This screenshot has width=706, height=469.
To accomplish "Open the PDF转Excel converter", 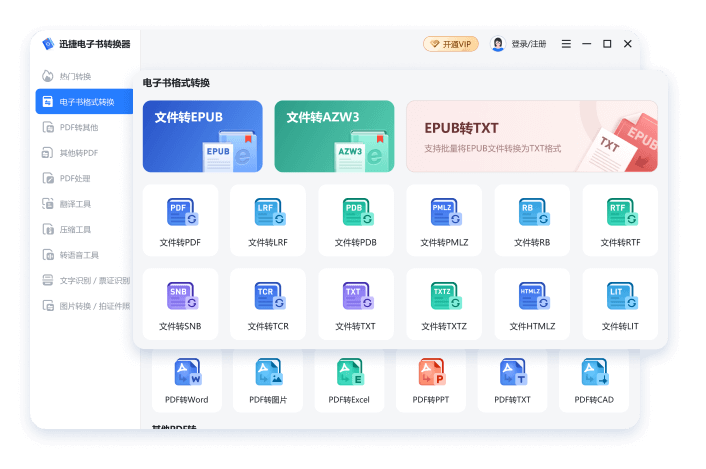I will coord(349,381).
